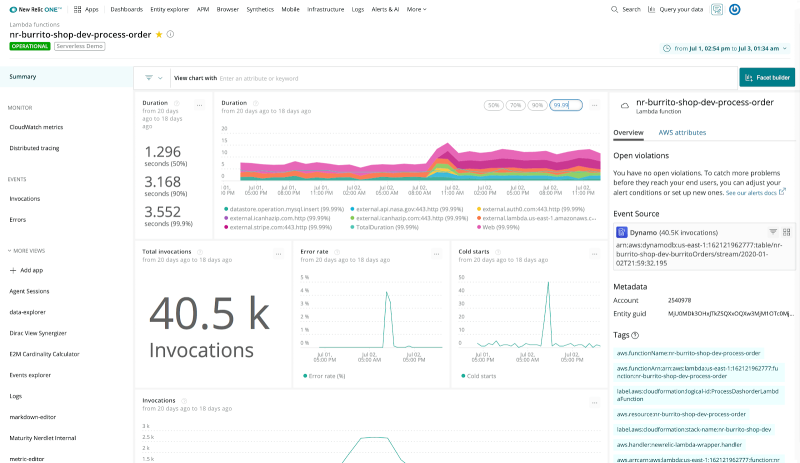
Task: Open Entity explorer in top navigation
Action: point(169,9)
